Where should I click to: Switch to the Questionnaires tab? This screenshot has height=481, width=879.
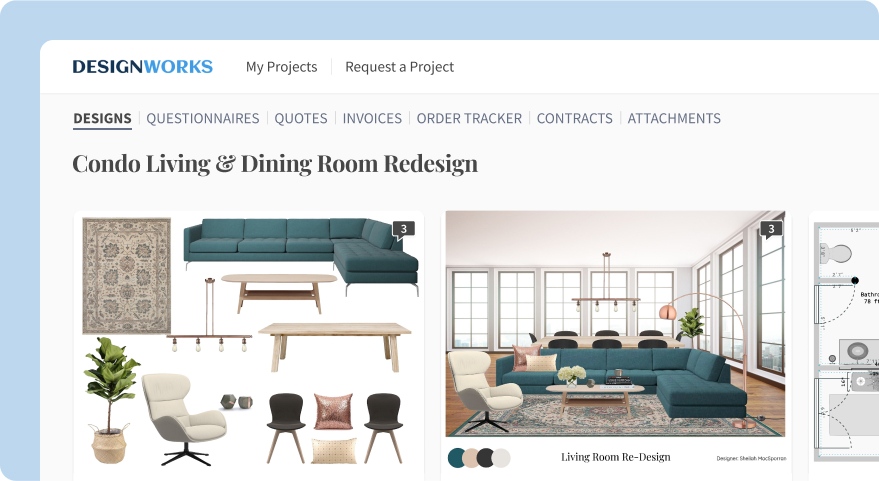203,118
